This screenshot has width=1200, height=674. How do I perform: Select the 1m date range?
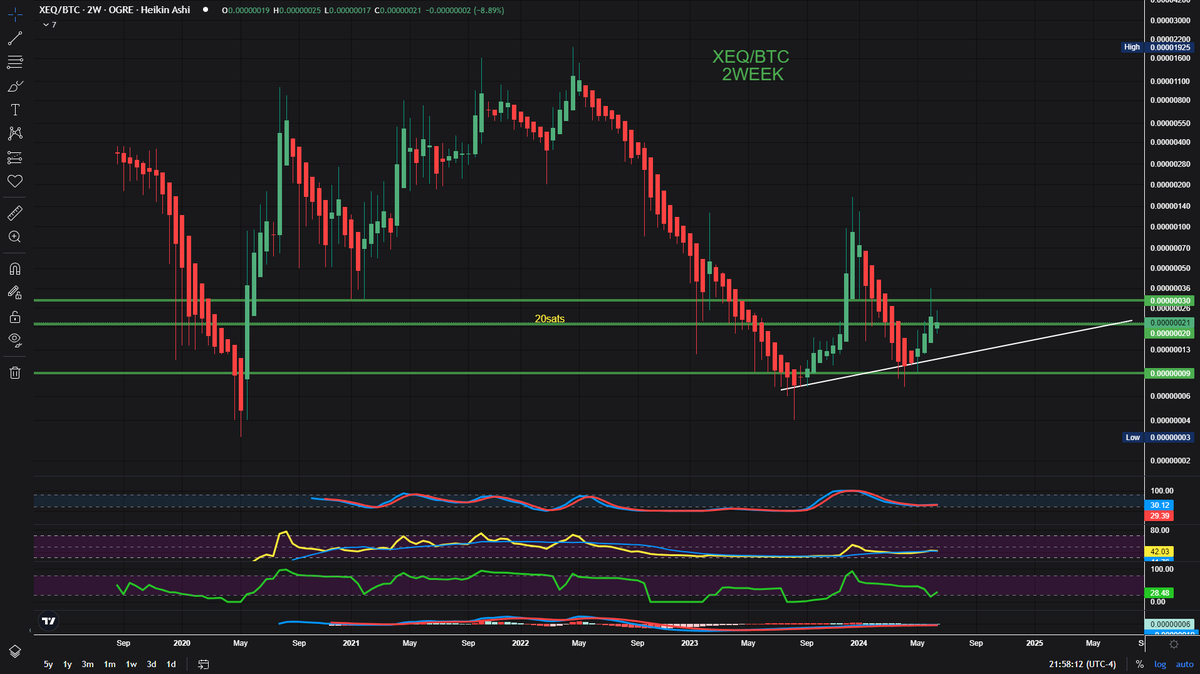click(x=110, y=664)
